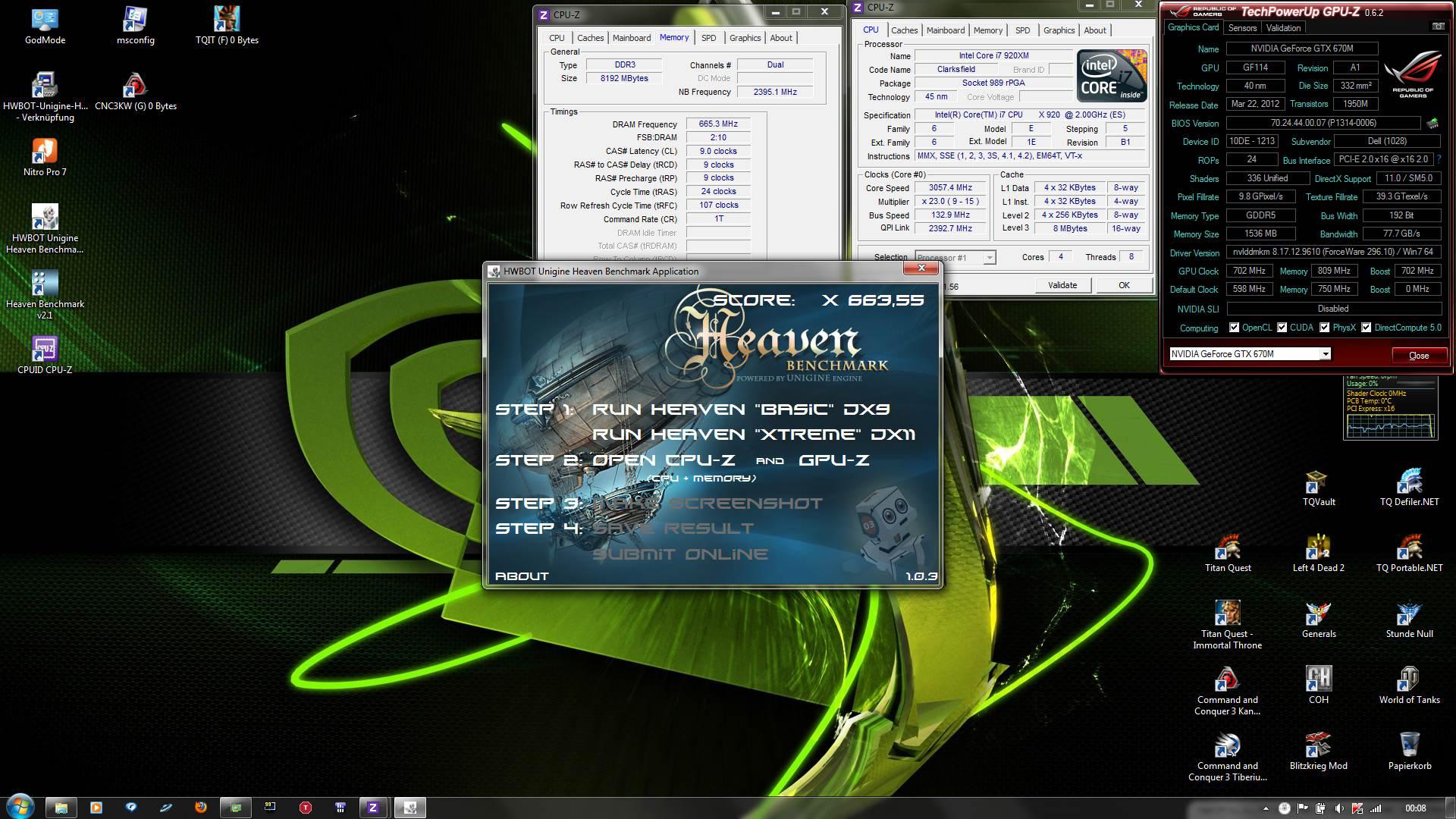Click the Bus Interface question mark icon in GPU-Z
Image resolution: width=1456 pixels, height=819 pixels.
(x=1439, y=159)
